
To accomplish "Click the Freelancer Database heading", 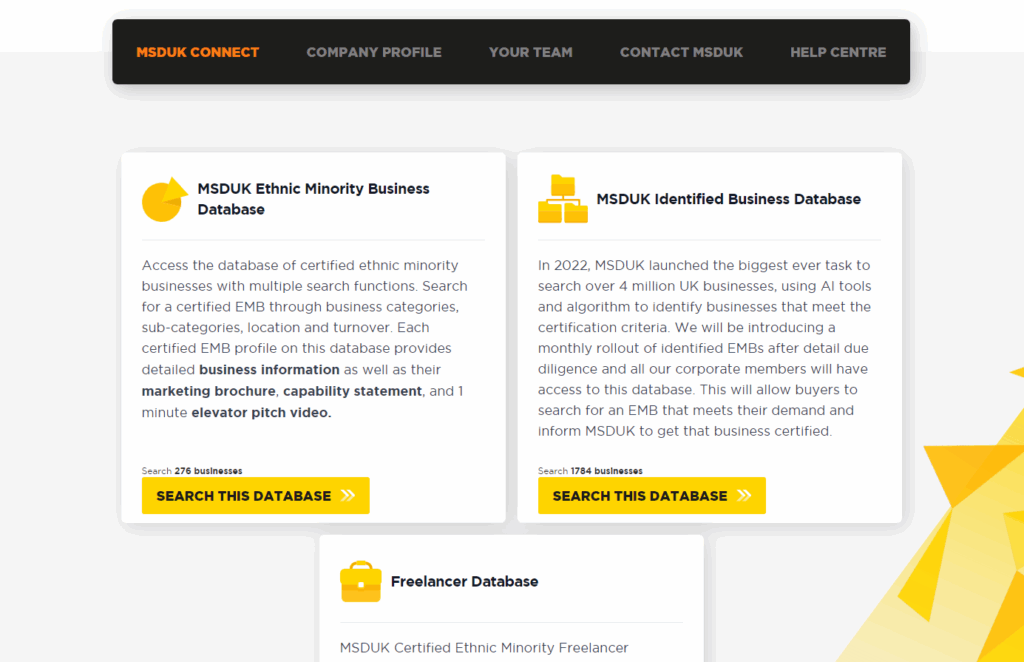I will [x=464, y=582].
